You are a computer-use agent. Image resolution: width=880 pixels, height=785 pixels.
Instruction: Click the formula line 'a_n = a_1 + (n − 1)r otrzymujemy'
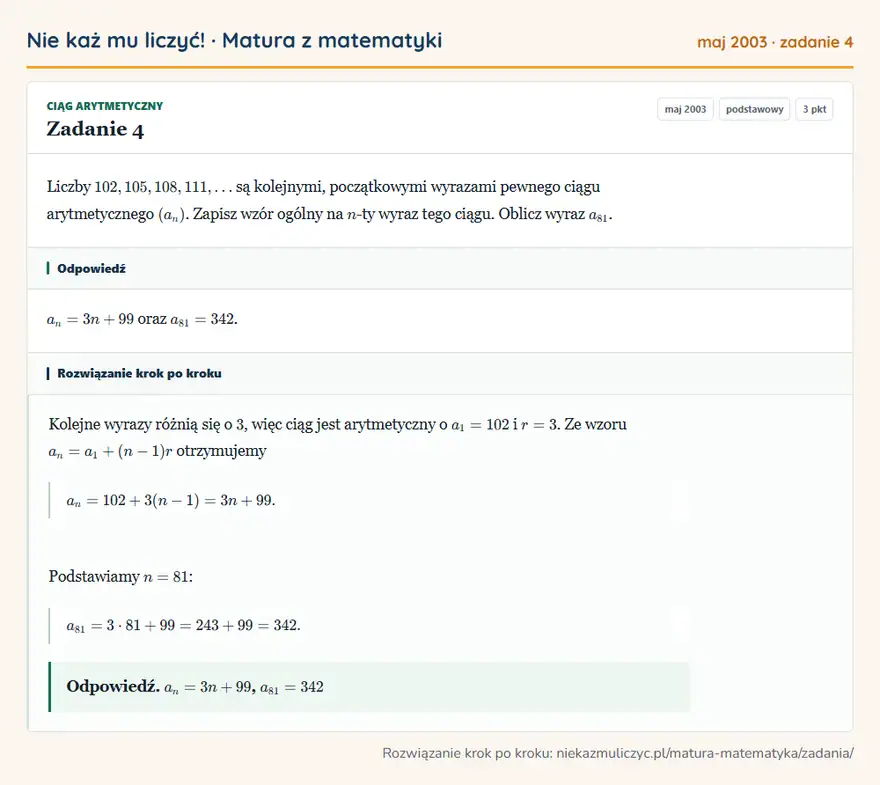[x=157, y=451]
